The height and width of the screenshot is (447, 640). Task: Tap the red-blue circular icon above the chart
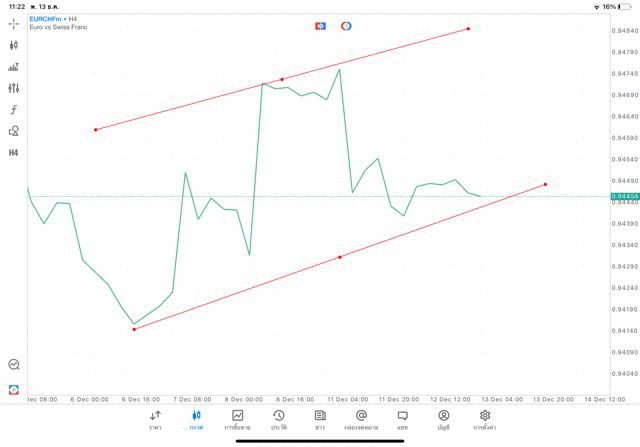[346, 25]
